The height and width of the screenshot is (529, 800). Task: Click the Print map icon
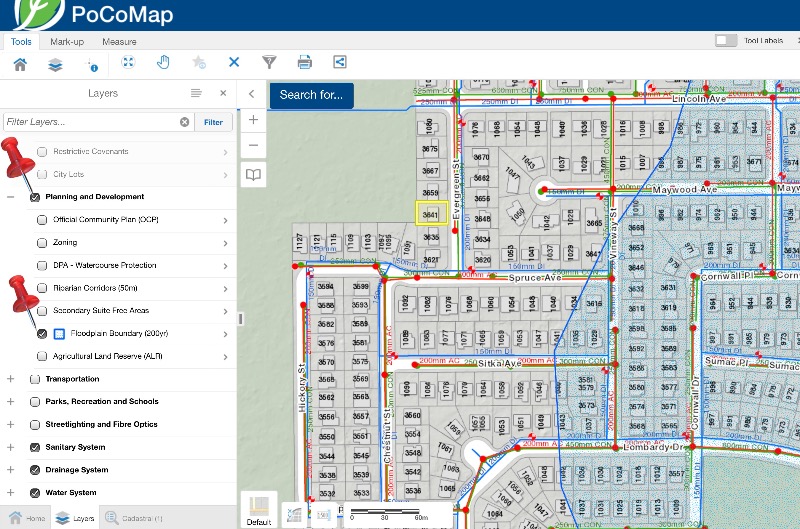pos(305,62)
